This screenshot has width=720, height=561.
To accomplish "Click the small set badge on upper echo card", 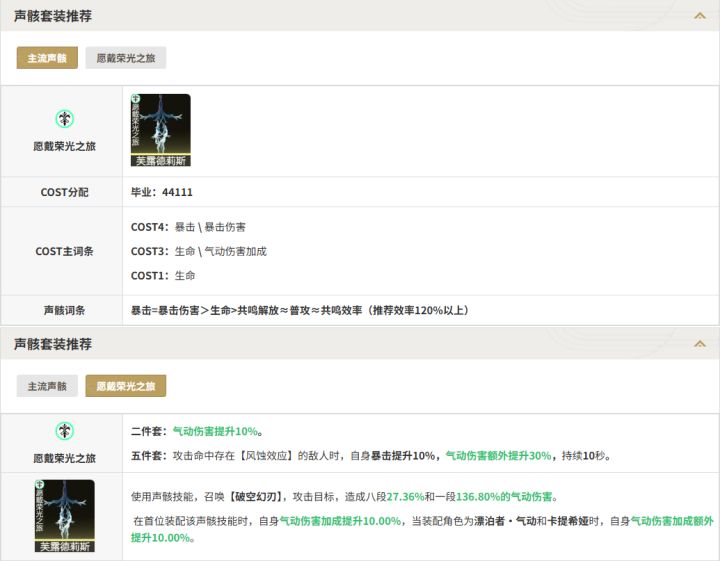I will tap(135, 99).
